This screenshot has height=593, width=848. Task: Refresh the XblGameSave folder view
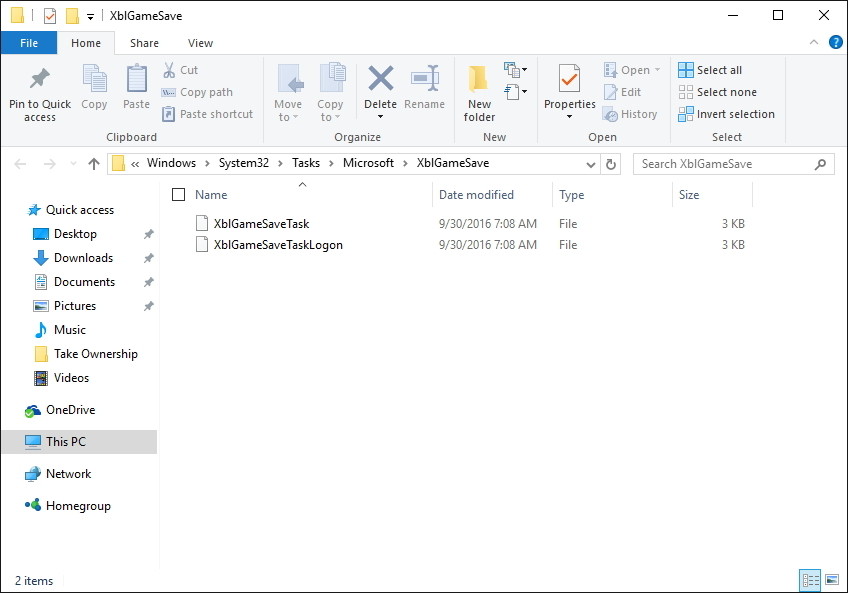(x=610, y=163)
